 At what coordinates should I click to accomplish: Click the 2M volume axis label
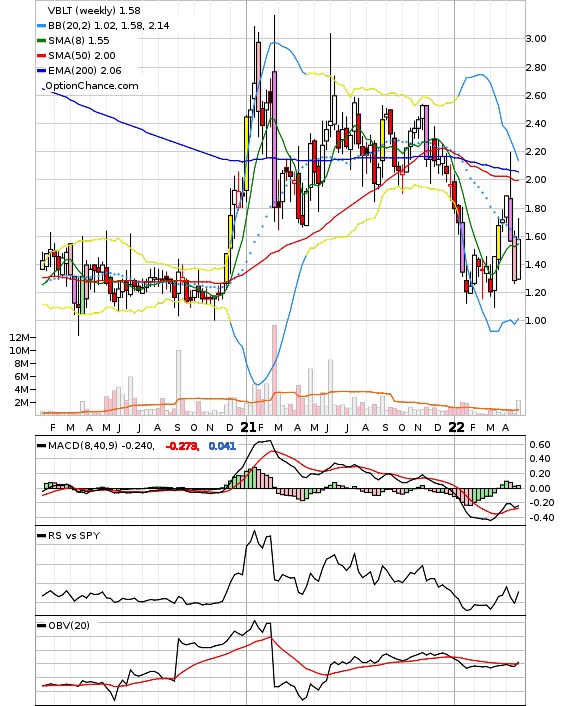tap(22, 403)
